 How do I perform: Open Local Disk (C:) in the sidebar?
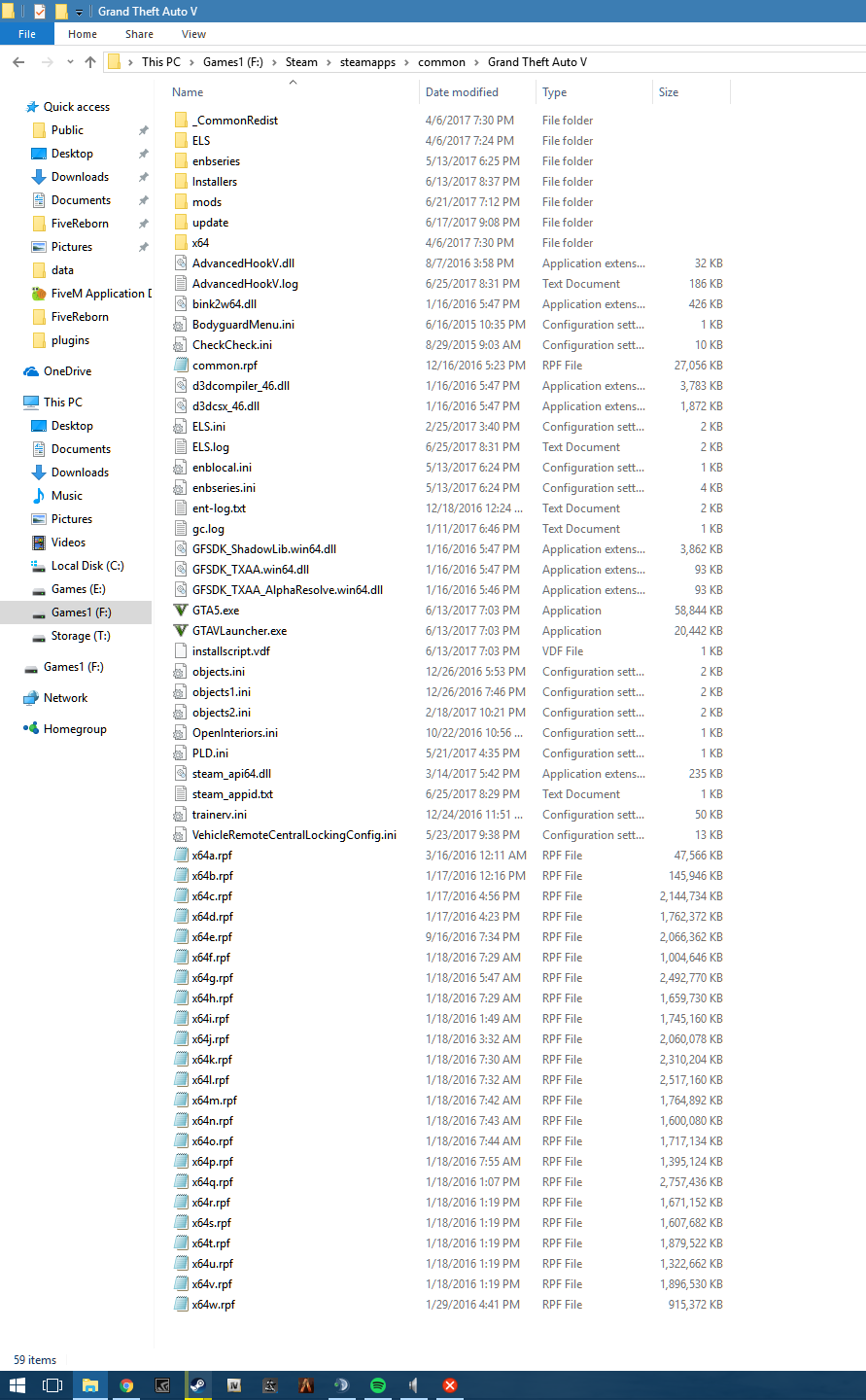[87, 566]
